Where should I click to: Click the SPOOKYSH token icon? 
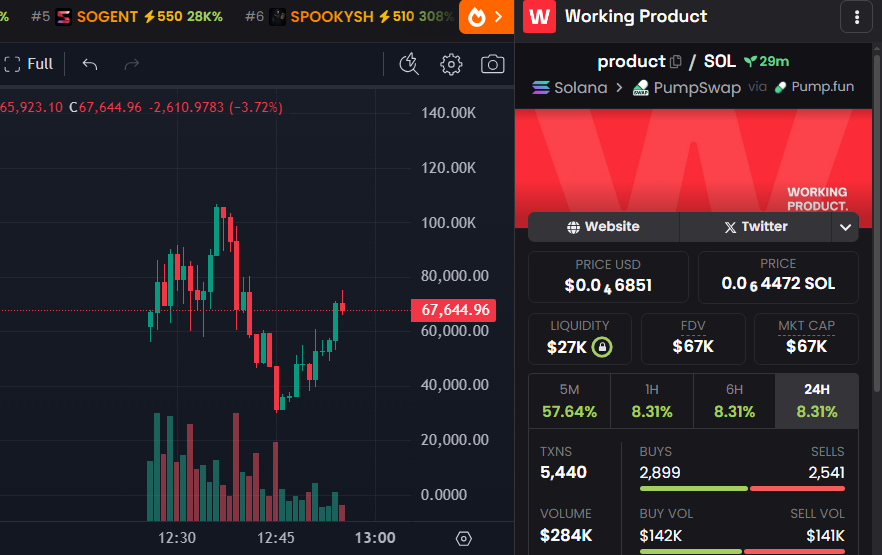click(x=277, y=17)
